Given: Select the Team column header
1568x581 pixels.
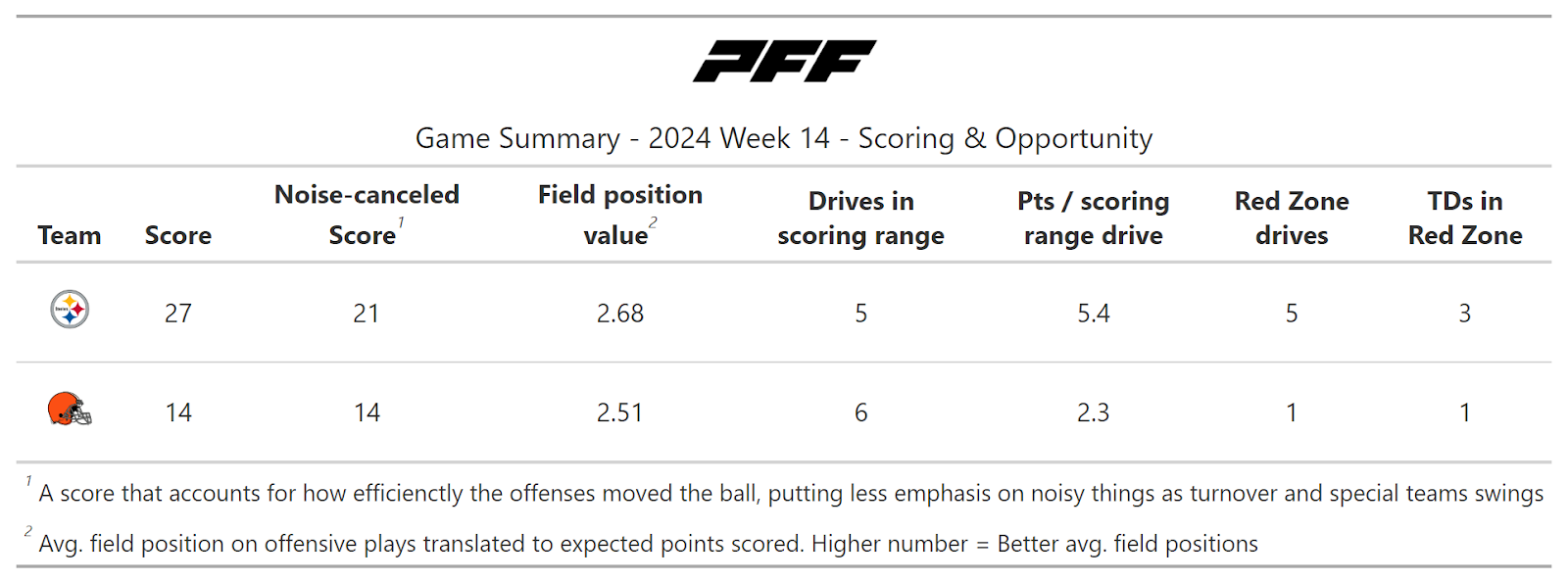Looking at the screenshot, I should pos(70,235).
